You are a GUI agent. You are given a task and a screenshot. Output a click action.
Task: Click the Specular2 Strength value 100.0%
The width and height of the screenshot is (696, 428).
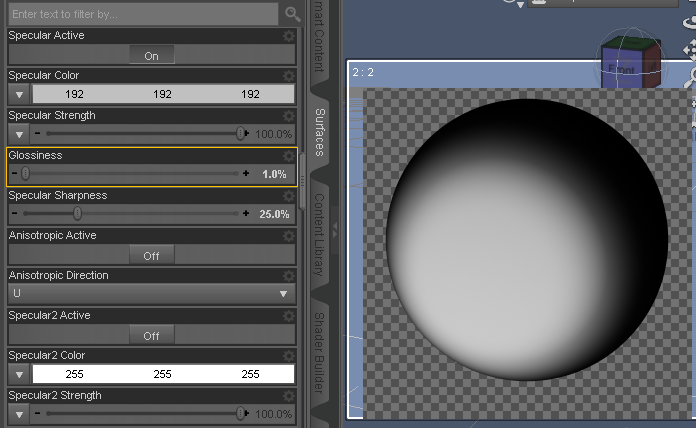(273, 414)
